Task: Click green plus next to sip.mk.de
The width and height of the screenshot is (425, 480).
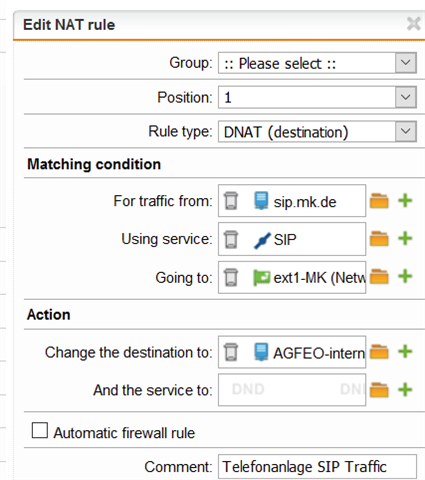Action: tap(405, 201)
